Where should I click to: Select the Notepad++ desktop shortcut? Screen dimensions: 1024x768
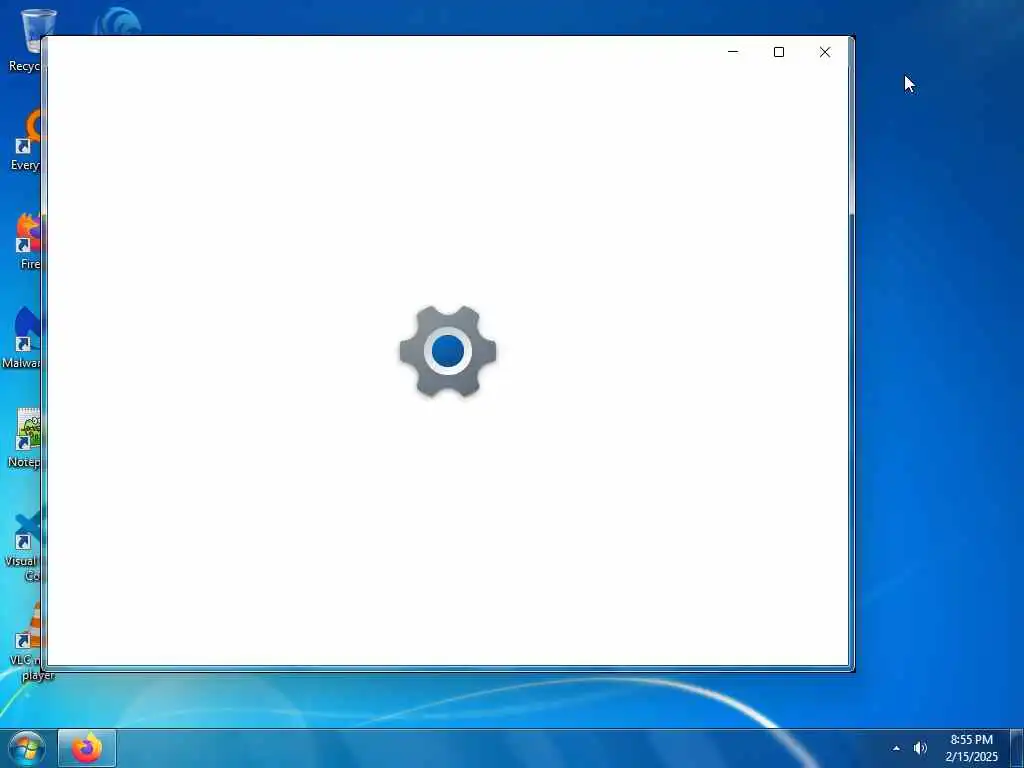click(x=25, y=438)
